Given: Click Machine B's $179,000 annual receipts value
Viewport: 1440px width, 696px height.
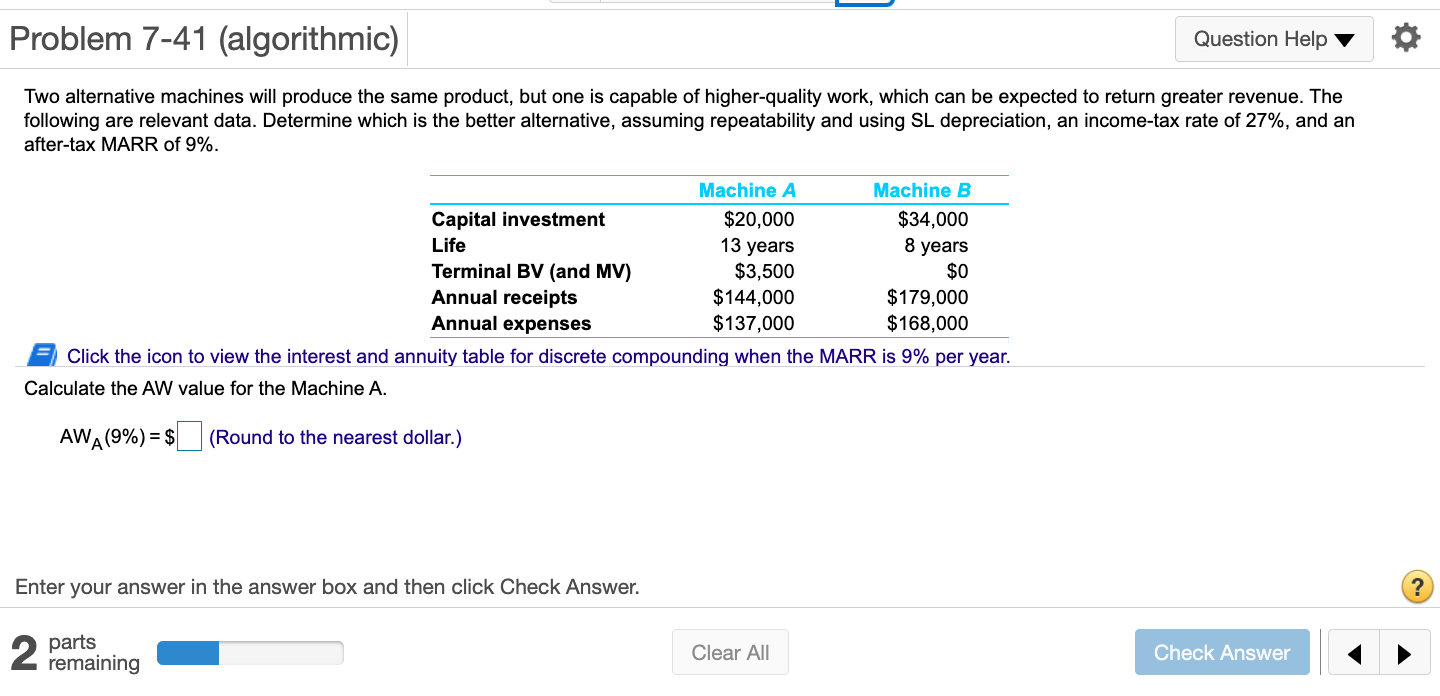Looking at the screenshot, I should click(927, 297).
